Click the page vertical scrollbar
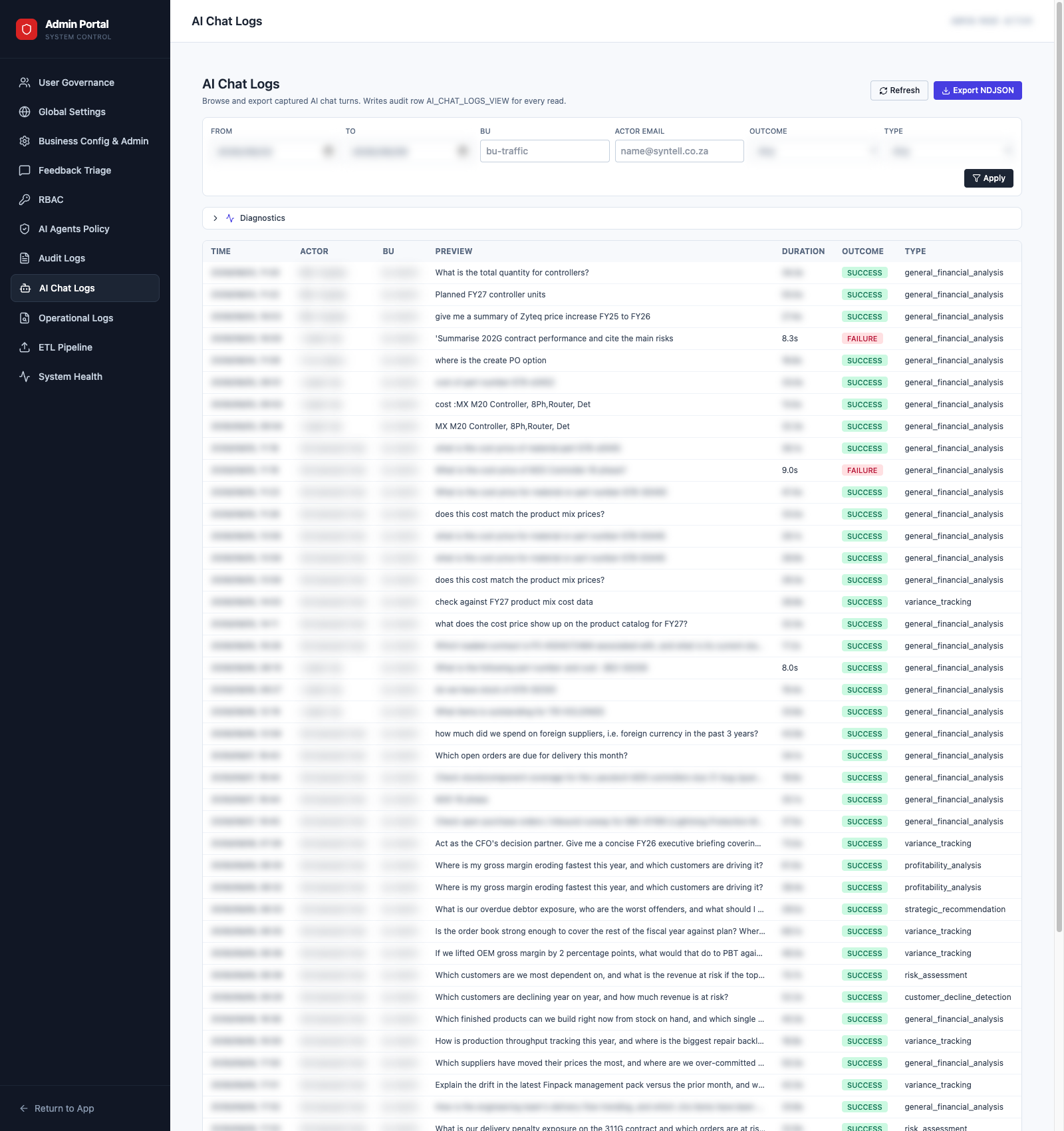The width and height of the screenshot is (1064, 1131). [x=1059, y=466]
